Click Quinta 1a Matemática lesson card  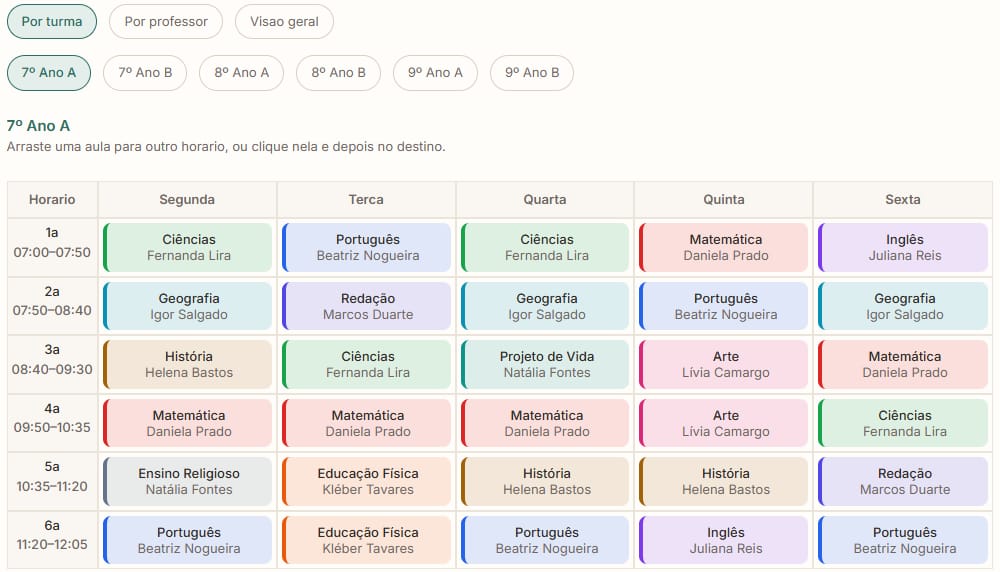pos(724,247)
